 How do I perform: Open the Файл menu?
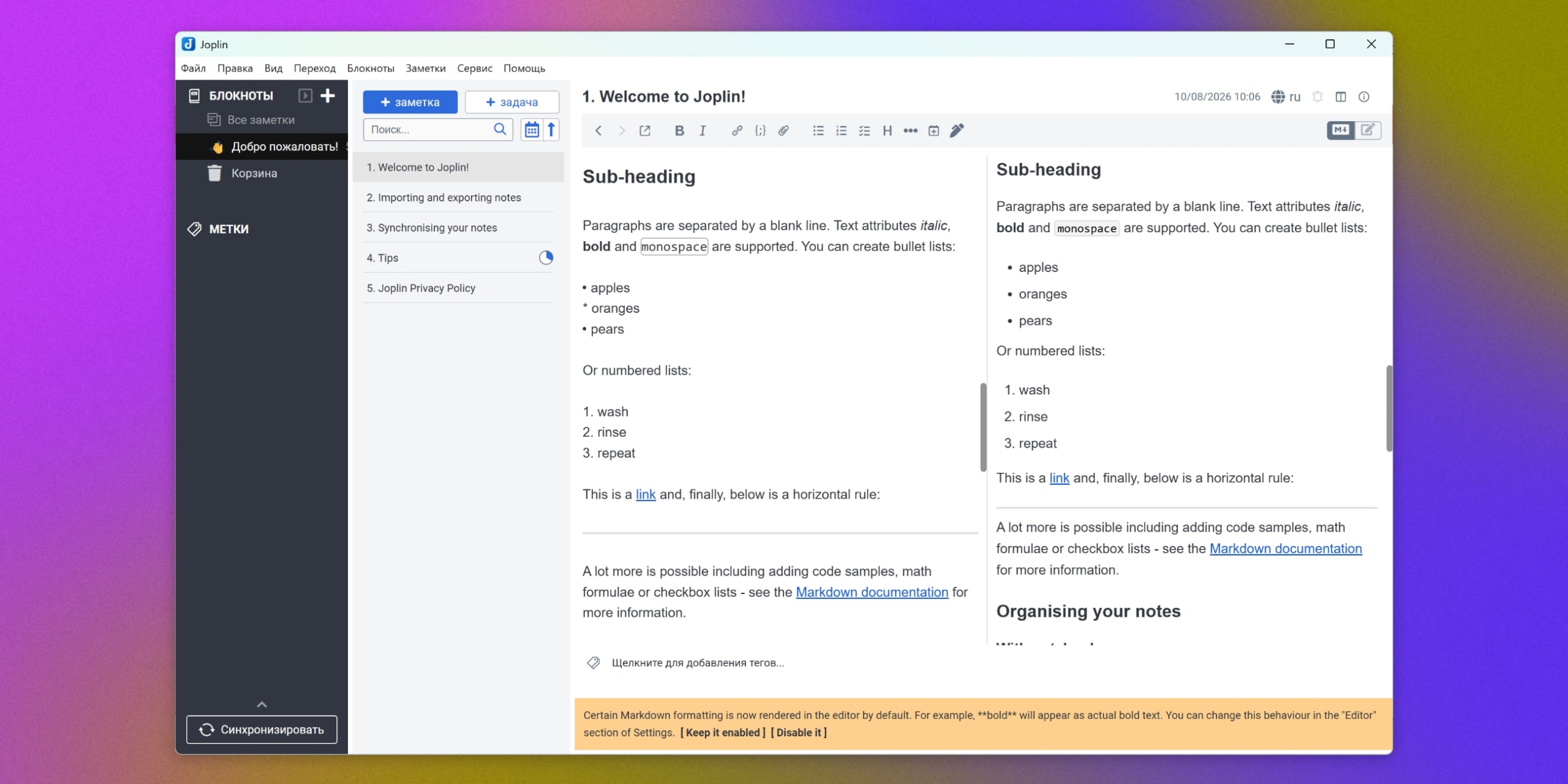click(x=194, y=68)
